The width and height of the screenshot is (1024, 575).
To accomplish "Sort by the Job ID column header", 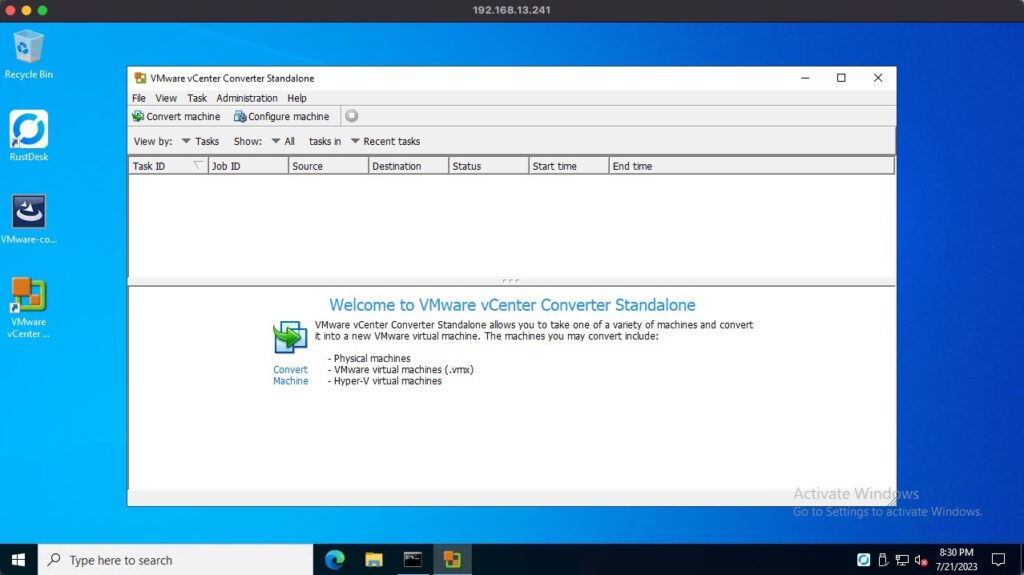I will (x=248, y=166).
